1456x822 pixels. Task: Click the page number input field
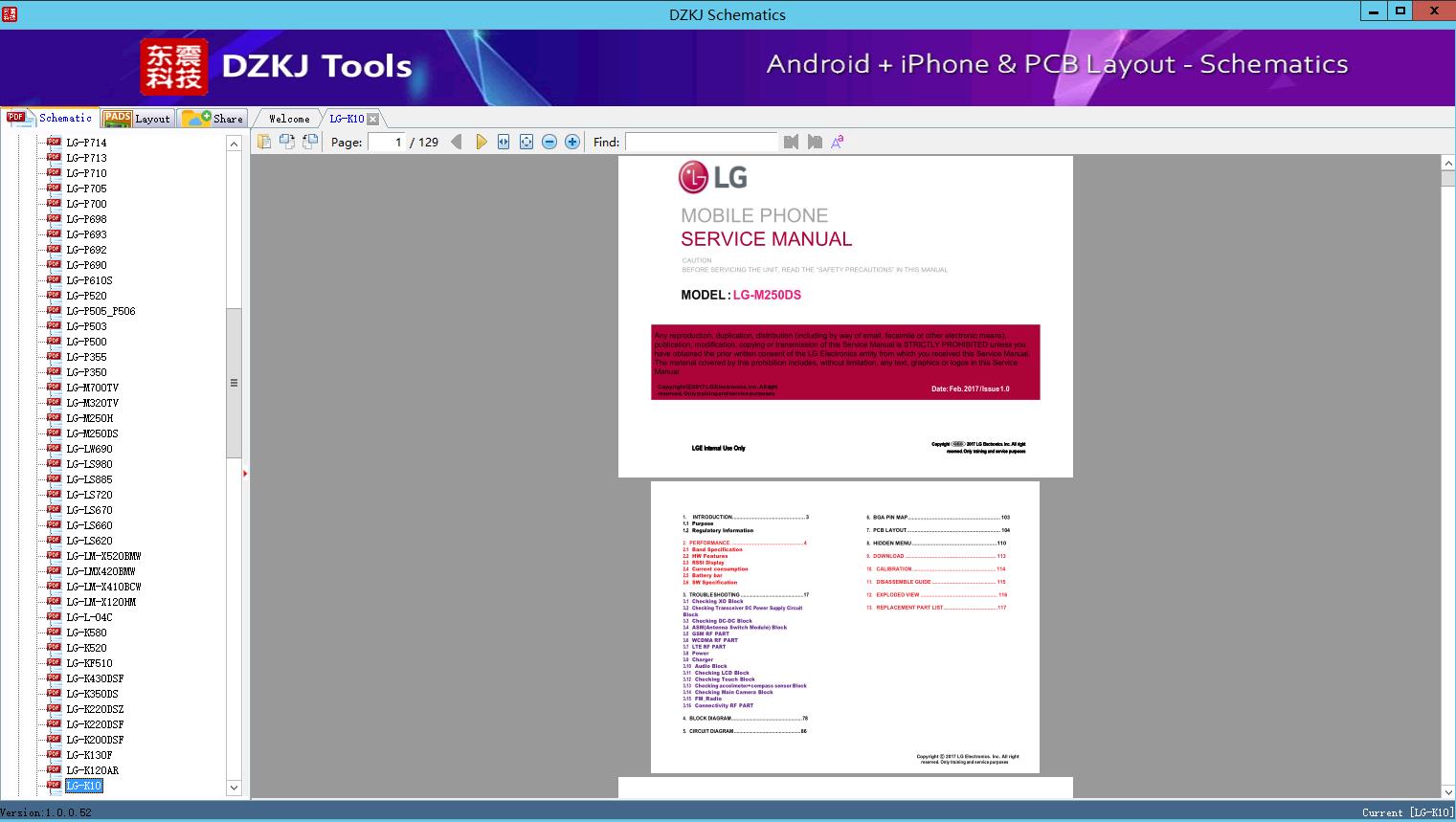click(x=387, y=142)
